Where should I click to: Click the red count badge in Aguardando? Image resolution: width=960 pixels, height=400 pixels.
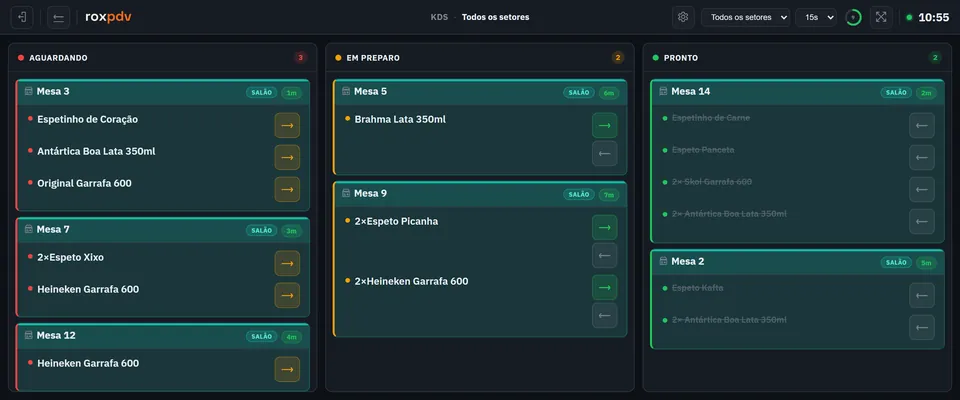click(300, 58)
